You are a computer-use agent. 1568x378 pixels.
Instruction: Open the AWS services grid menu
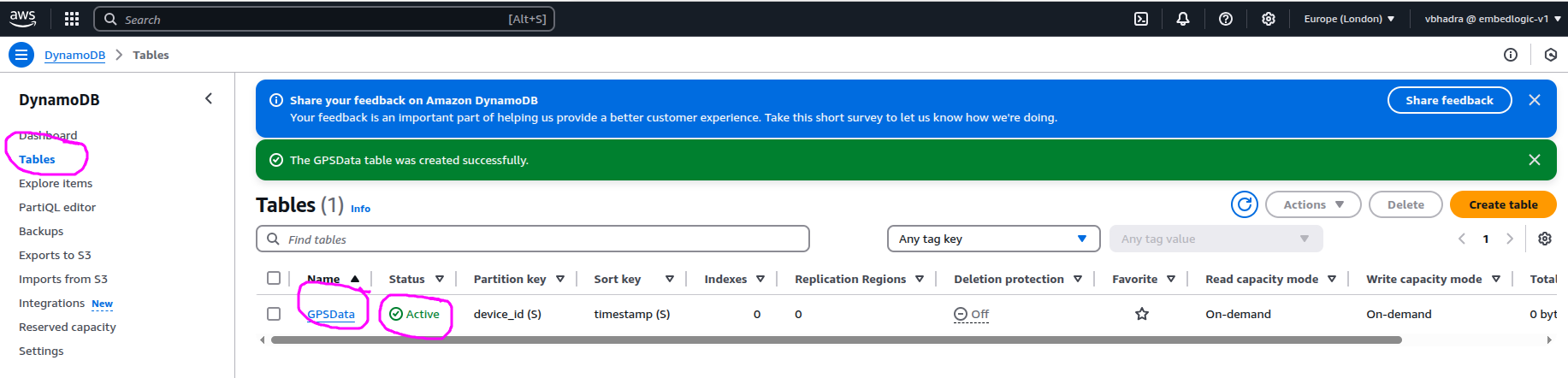pos(72,19)
